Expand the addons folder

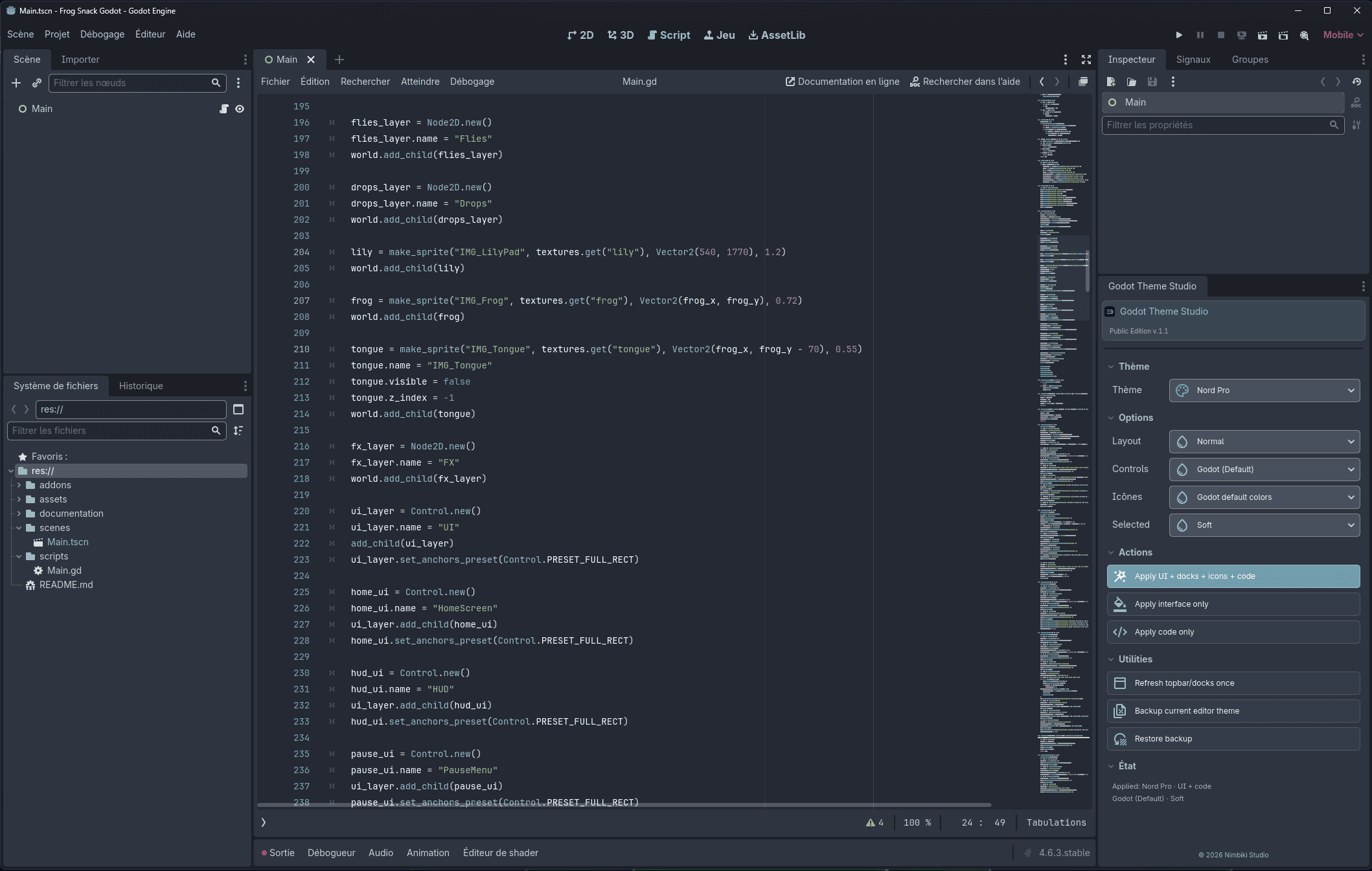click(x=19, y=485)
